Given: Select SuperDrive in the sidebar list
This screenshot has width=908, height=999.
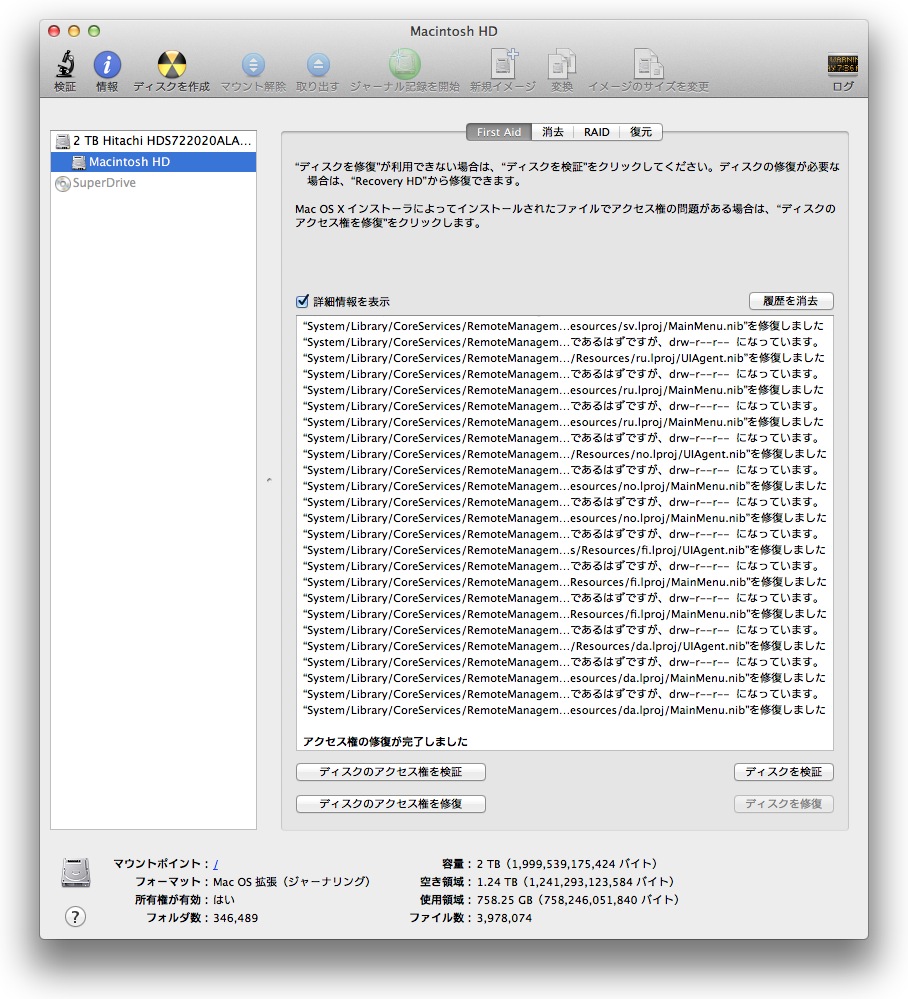Looking at the screenshot, I should pyautogui.click(x=104, y=183).
